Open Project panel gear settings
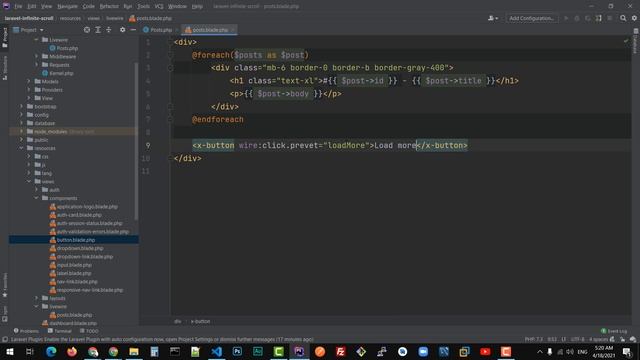 tap(122, 30)
